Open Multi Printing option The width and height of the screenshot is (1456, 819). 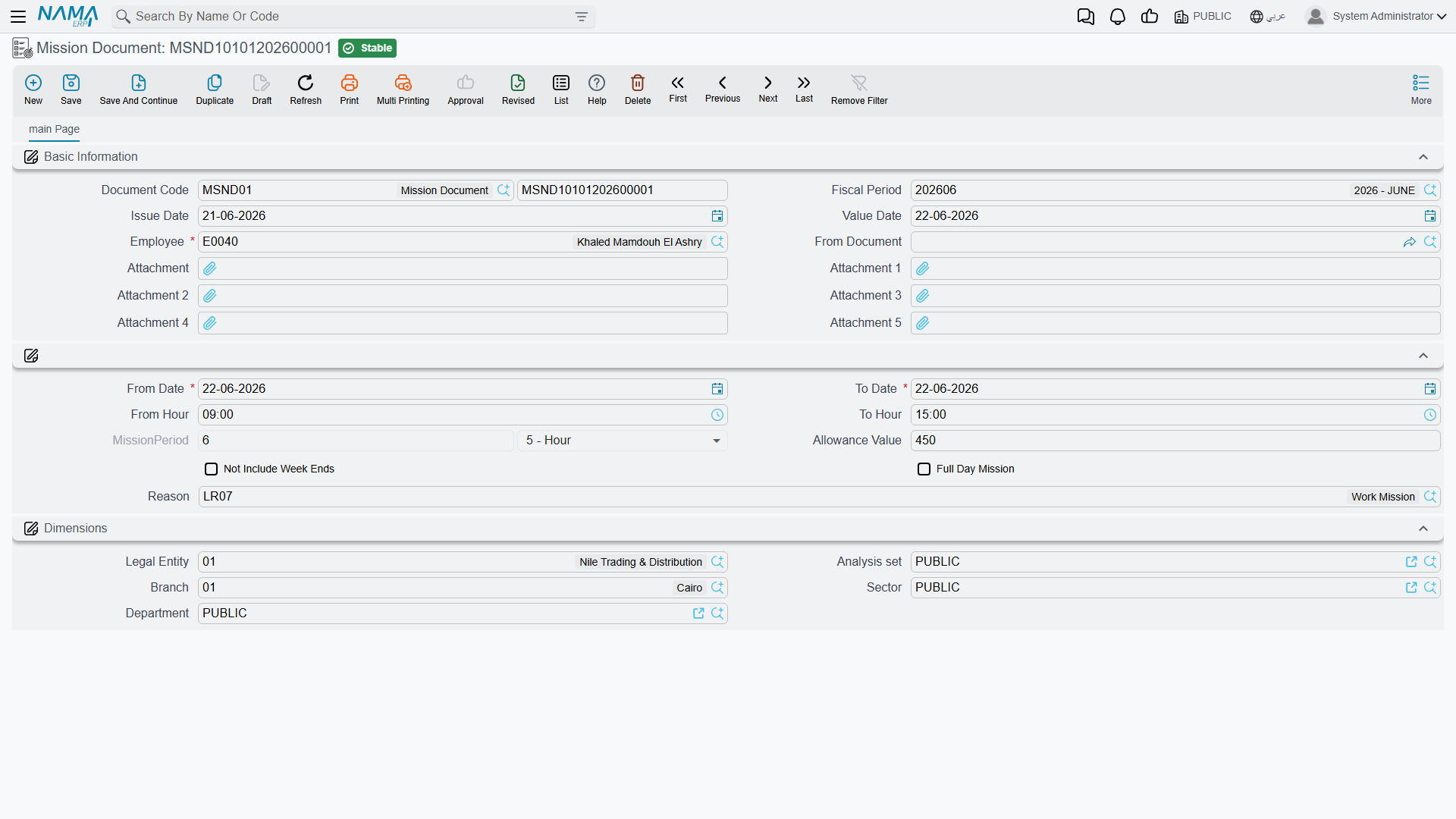pyautogui.click(x=403, y=89)
